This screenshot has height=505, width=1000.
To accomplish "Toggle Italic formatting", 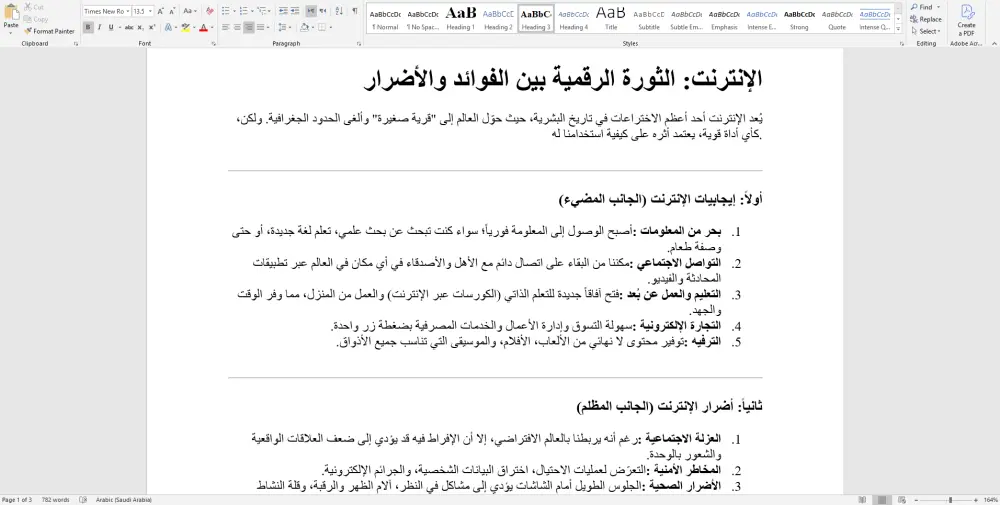I will (x=99, y=27).
